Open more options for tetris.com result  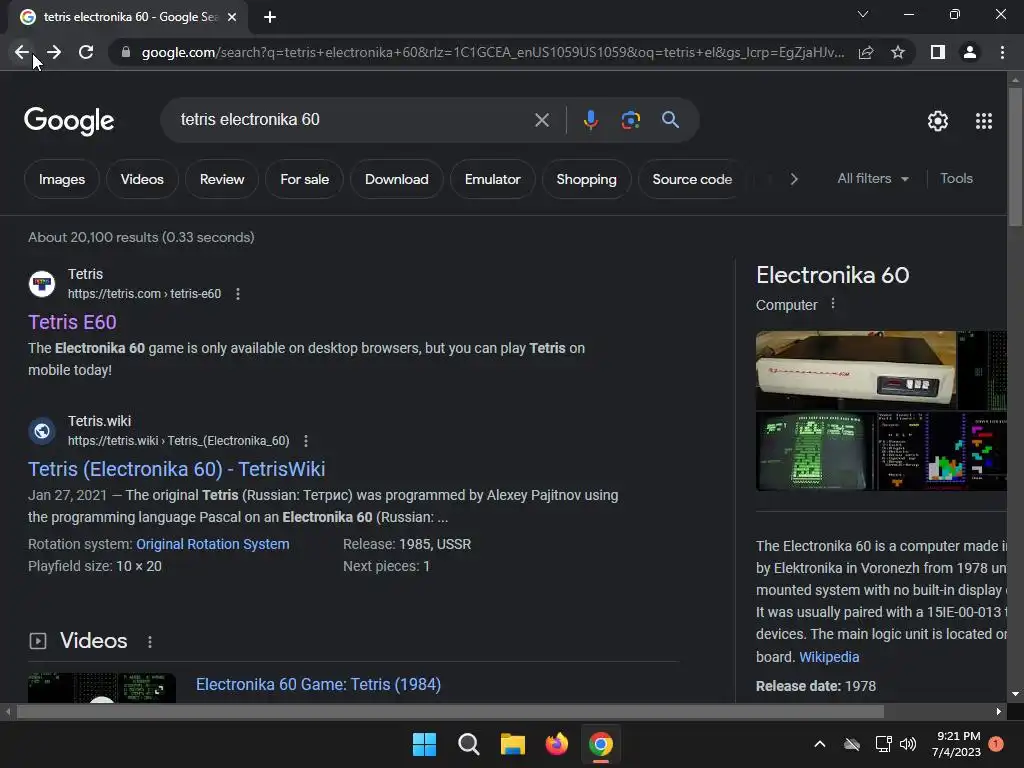coord(238,294)
